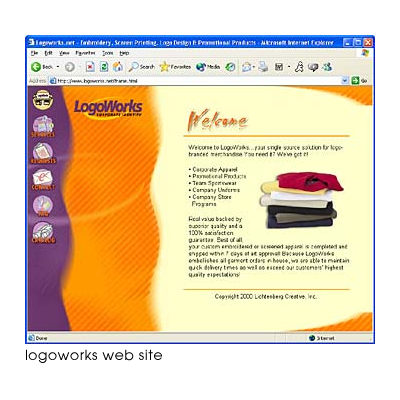Open browsing History icon

click(230, 67)
